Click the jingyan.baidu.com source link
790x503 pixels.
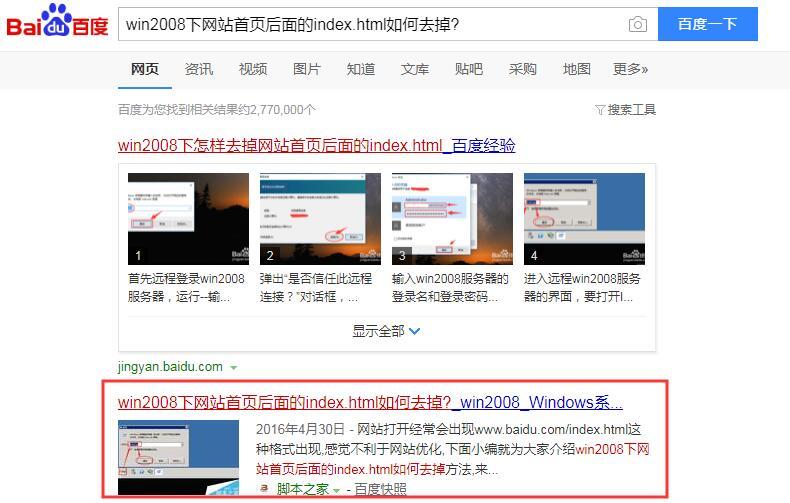(x=170, y=367)
